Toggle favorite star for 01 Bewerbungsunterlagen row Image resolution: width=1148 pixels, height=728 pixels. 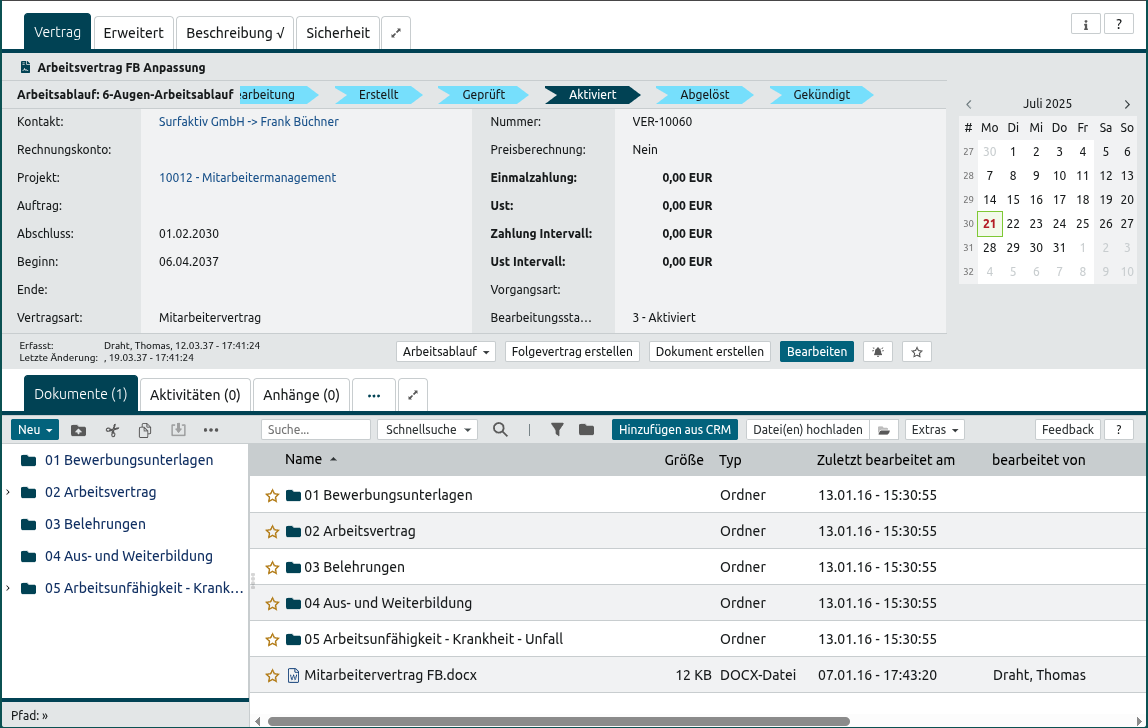pyautogui.click(x=271, y=496)
